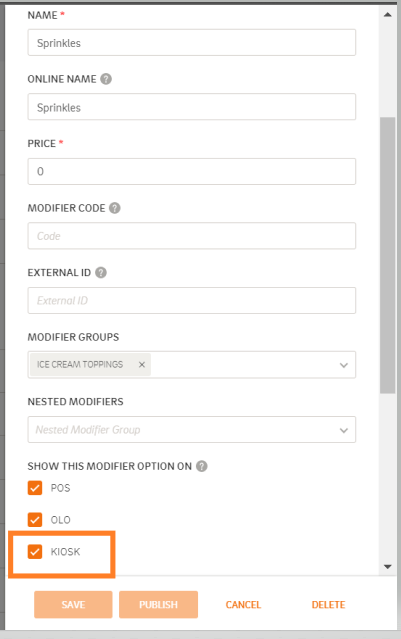Click the scrollbar down arrow
Screen dimensions: 401x639
pos(388,566)
